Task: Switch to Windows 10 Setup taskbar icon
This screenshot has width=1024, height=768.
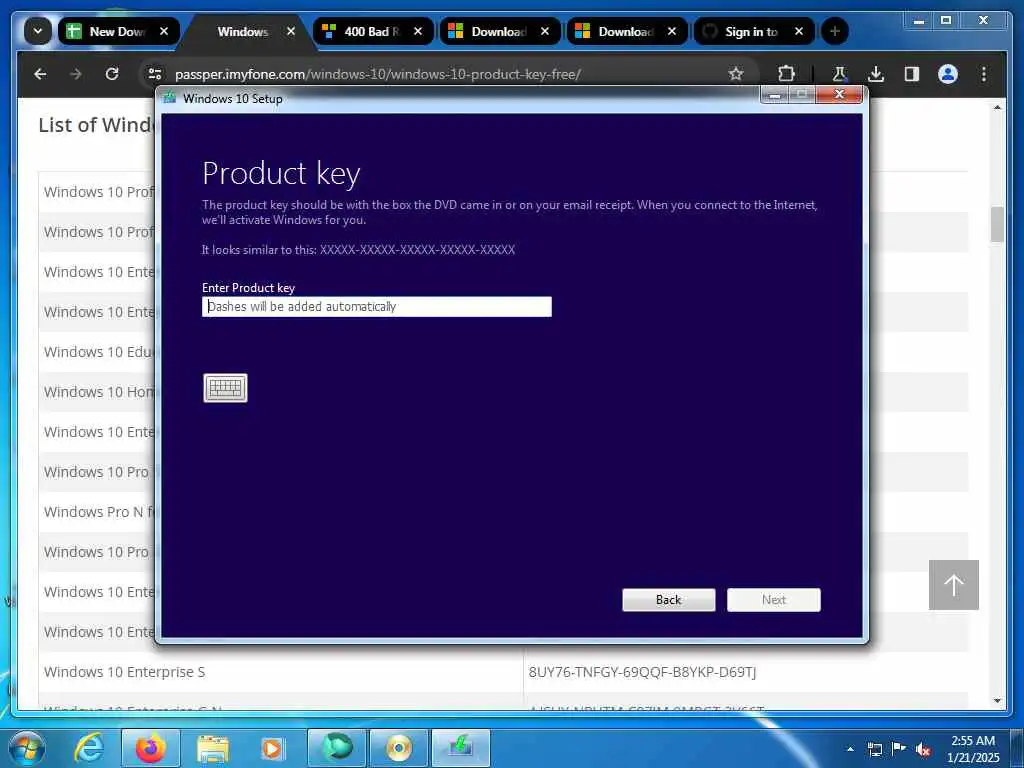Action: click(460, 748)
